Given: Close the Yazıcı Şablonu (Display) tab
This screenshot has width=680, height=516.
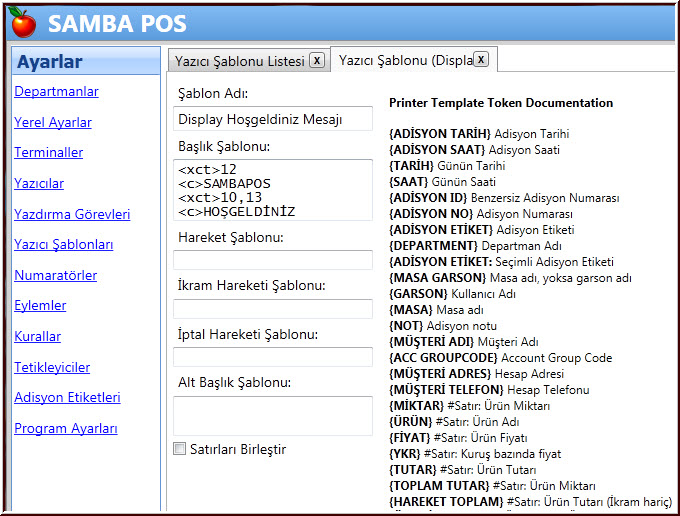Looking at the screenshot, I should (480, 60).
